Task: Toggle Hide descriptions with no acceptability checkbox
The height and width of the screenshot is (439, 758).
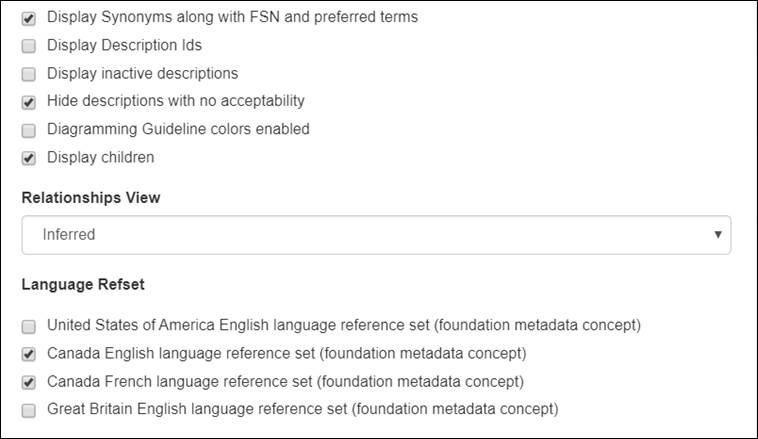Action: [29, 102]
